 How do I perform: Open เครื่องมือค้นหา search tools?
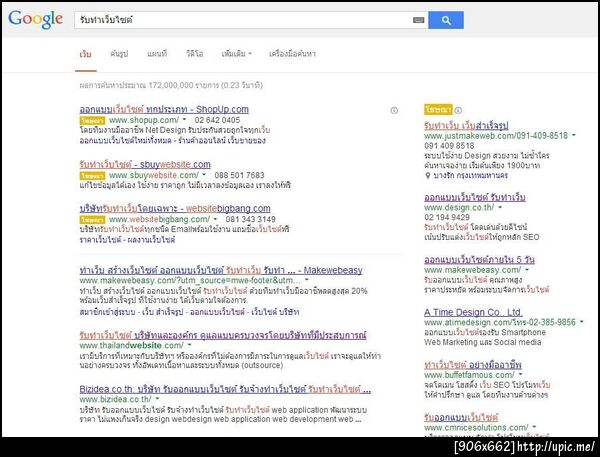(x=292, y=54)
